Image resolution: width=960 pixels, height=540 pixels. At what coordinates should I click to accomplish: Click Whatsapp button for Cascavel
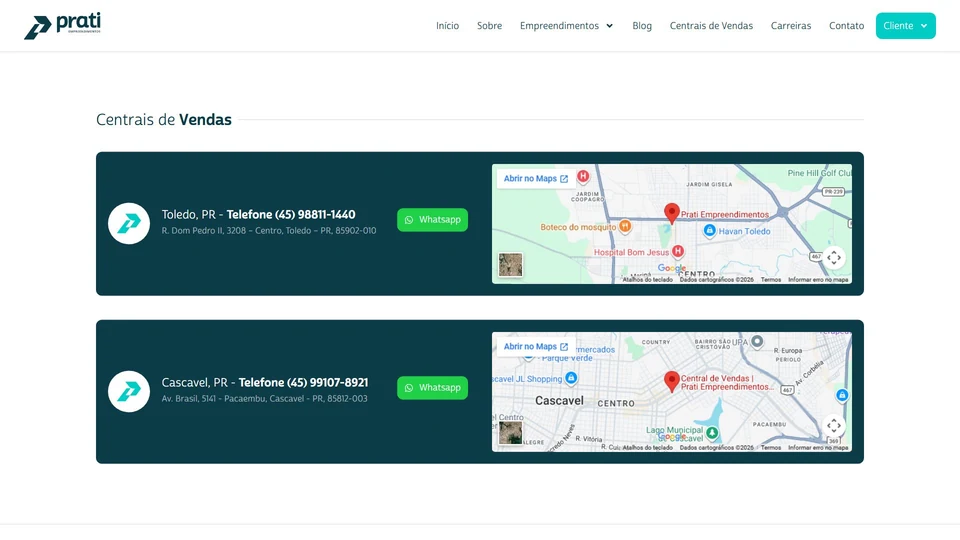pyautogui.click(x=432, y=388)
